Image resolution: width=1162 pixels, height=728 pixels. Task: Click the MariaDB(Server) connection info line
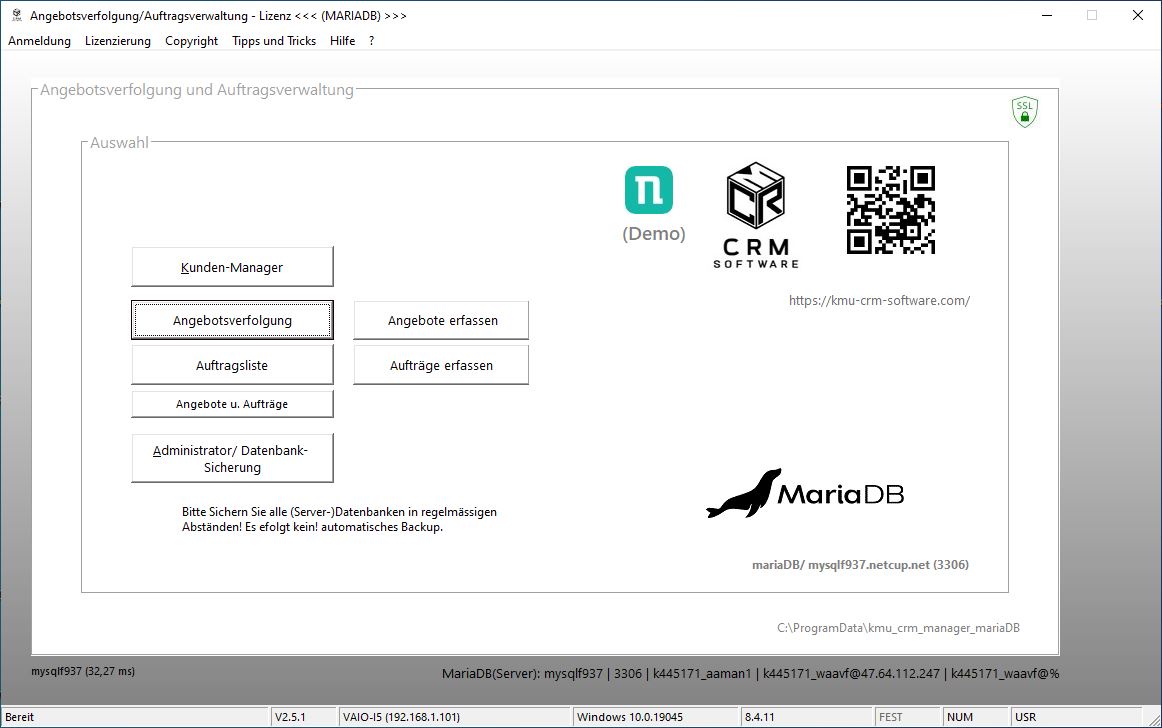pos(750,674)
